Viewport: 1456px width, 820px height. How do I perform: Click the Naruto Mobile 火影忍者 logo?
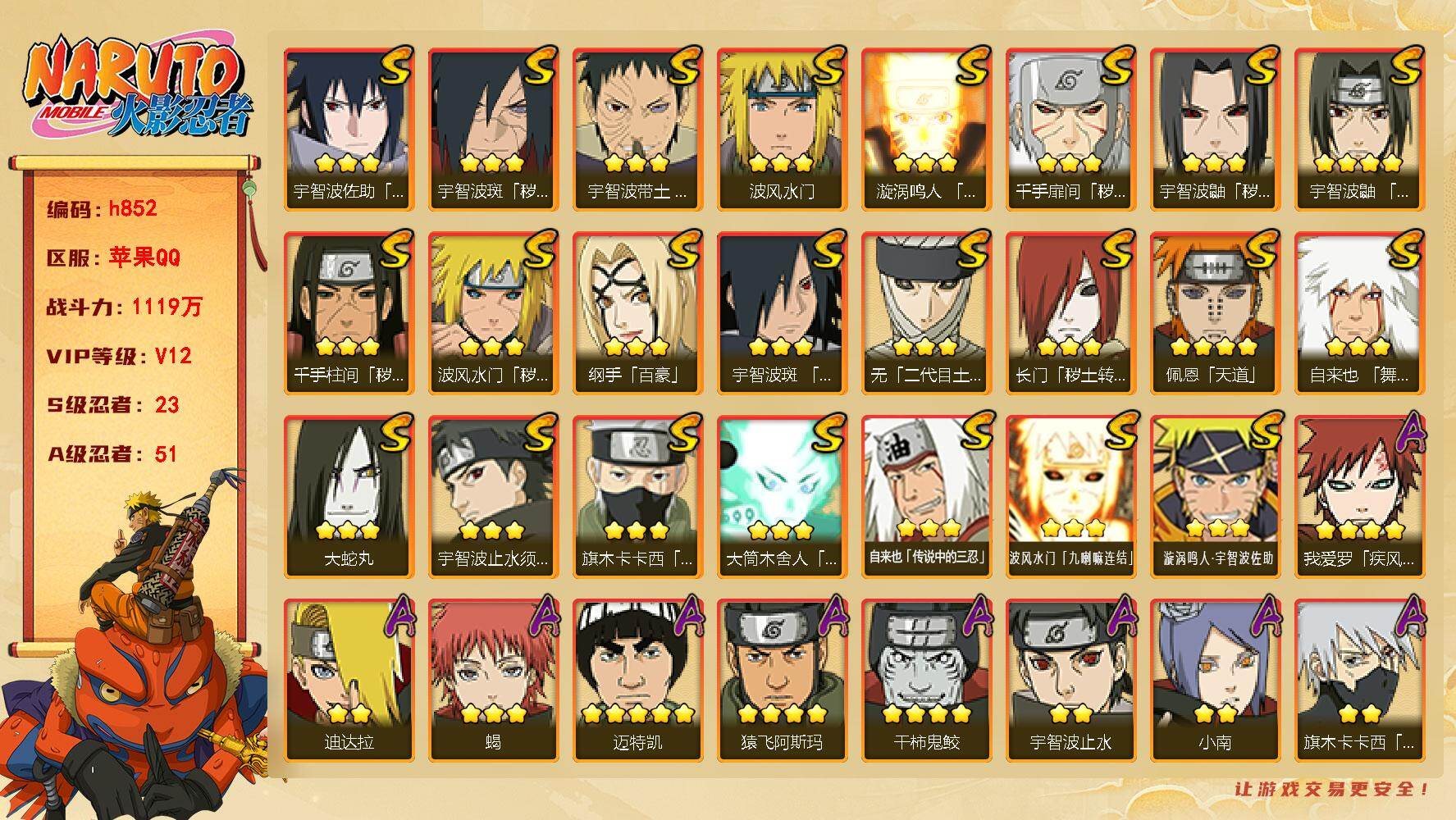coord(135,89)
